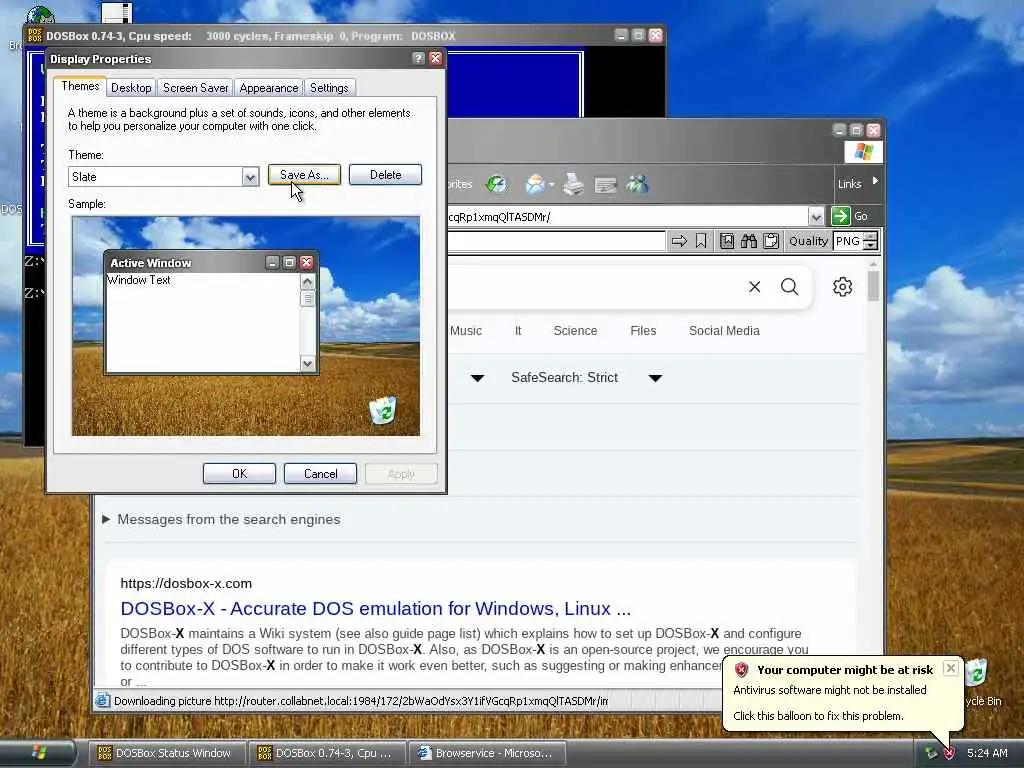Click the Recycle Bin in the theme sample preview
Viewport: 1024px width, 768px height.
coord(383,410)
